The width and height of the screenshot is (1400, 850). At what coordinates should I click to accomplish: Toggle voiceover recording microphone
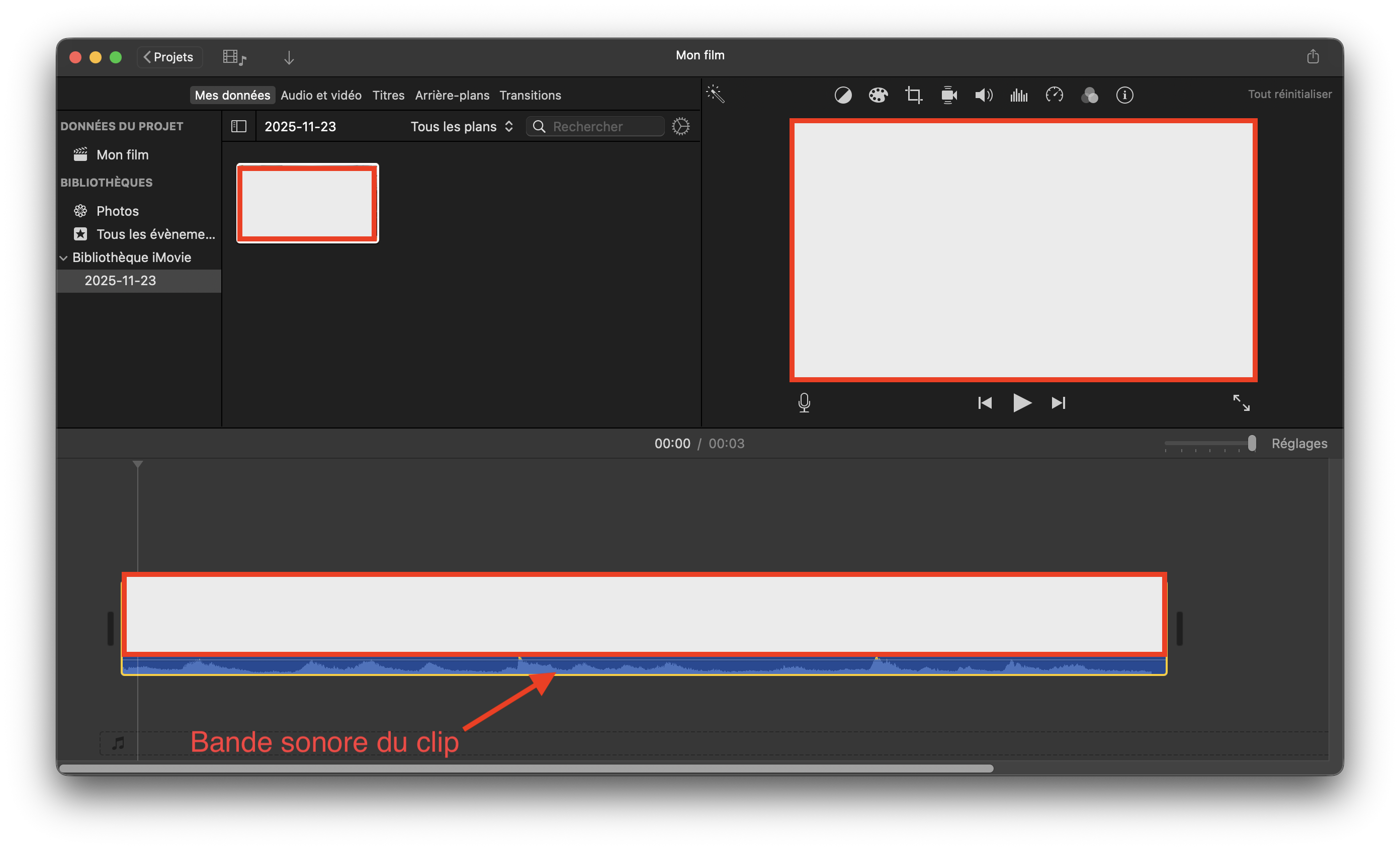[804, 403]
